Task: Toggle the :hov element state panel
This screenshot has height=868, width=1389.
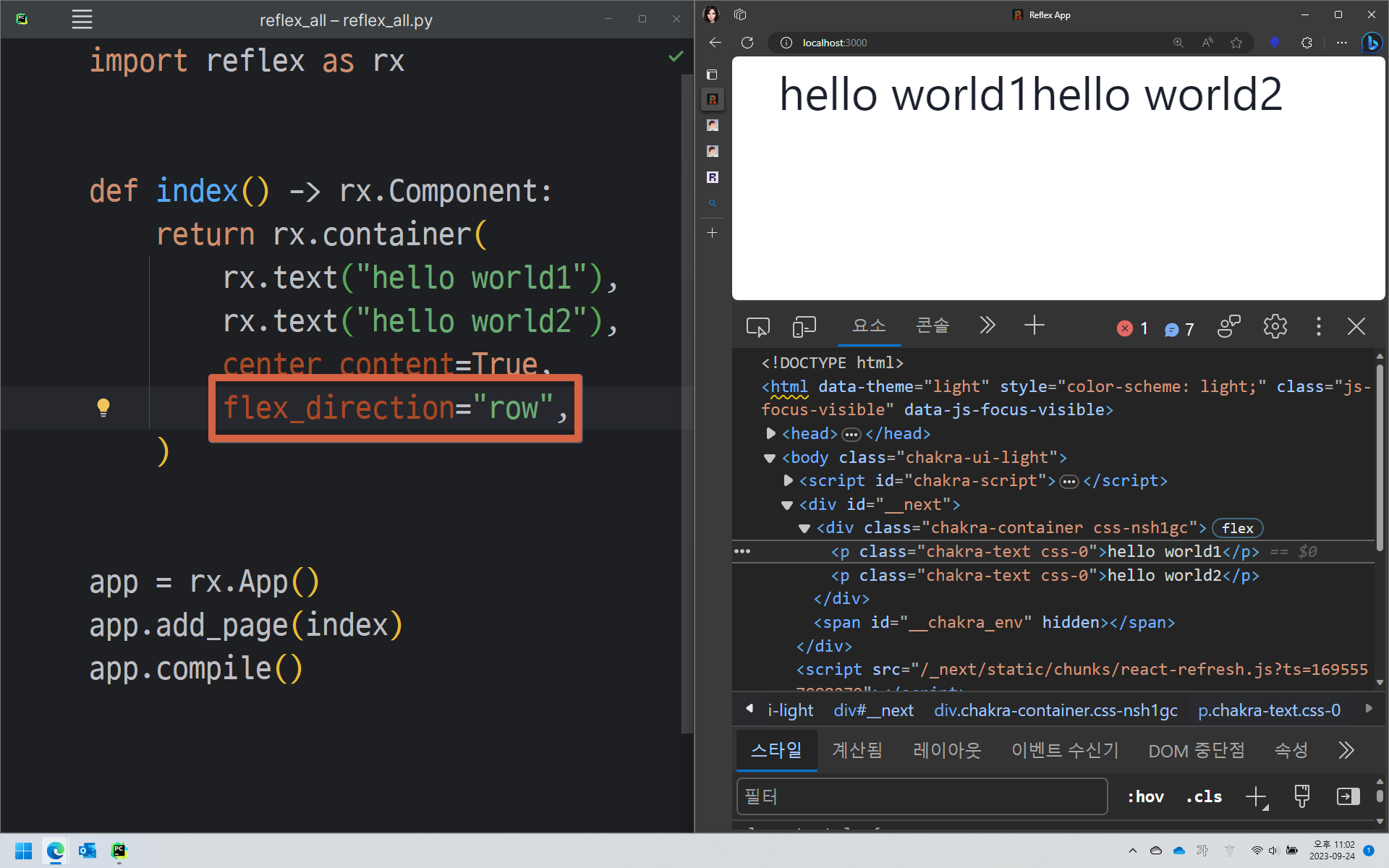Action: [x=1145, y=796]
